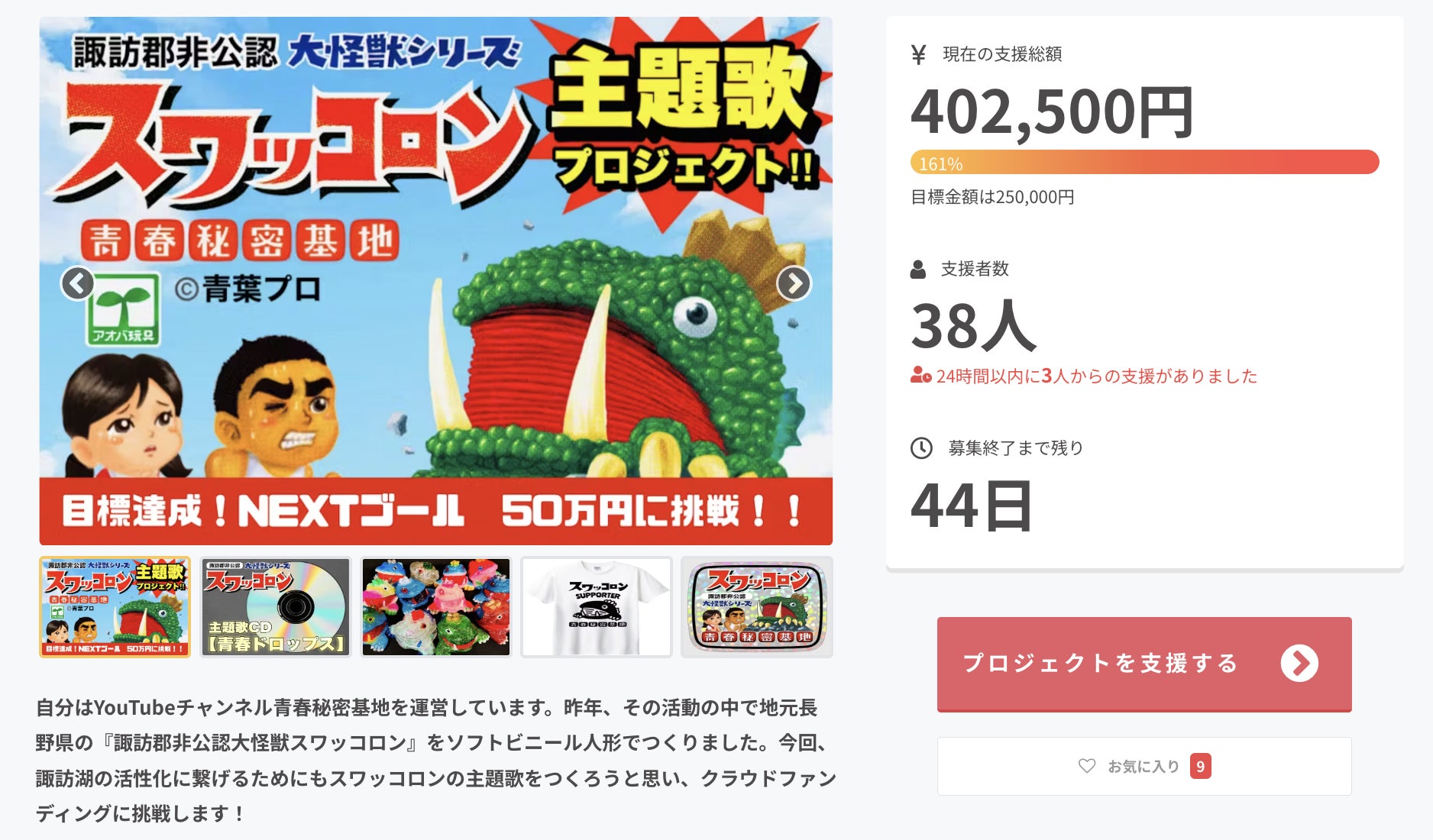Image resolution: width=1433 pixels, height=840 pixels.
Task: Click the red favorites count badge showing 9
Action: 1200,766
